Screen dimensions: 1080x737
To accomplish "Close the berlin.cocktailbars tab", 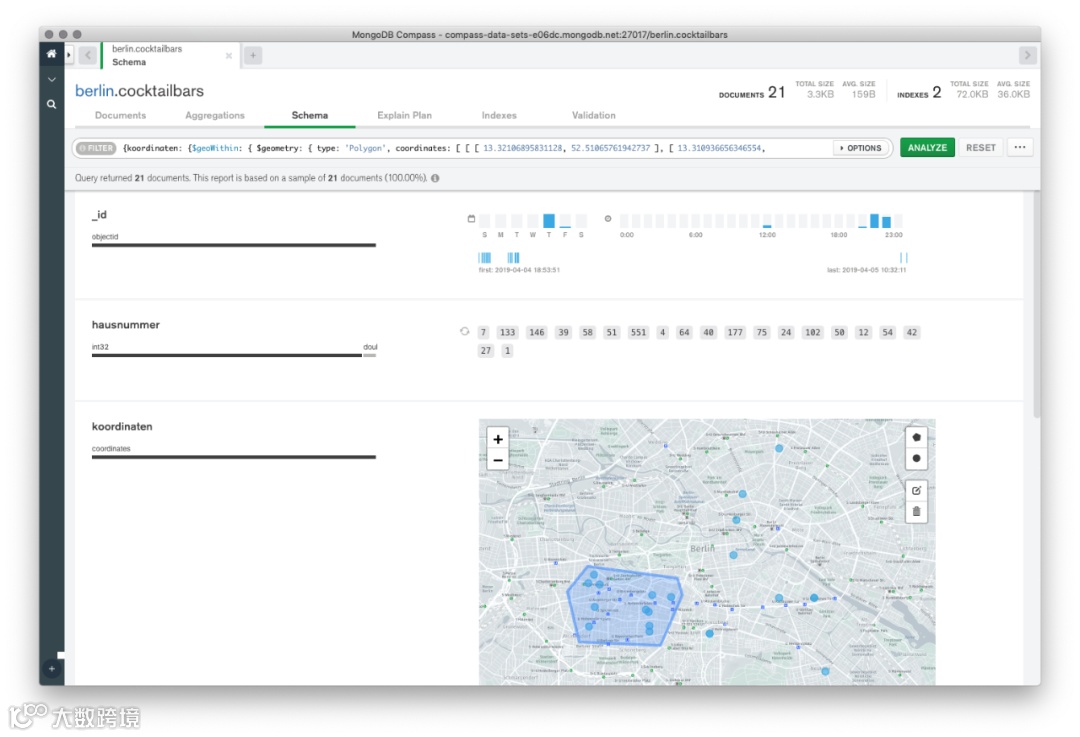I will [x=229, y=56].
